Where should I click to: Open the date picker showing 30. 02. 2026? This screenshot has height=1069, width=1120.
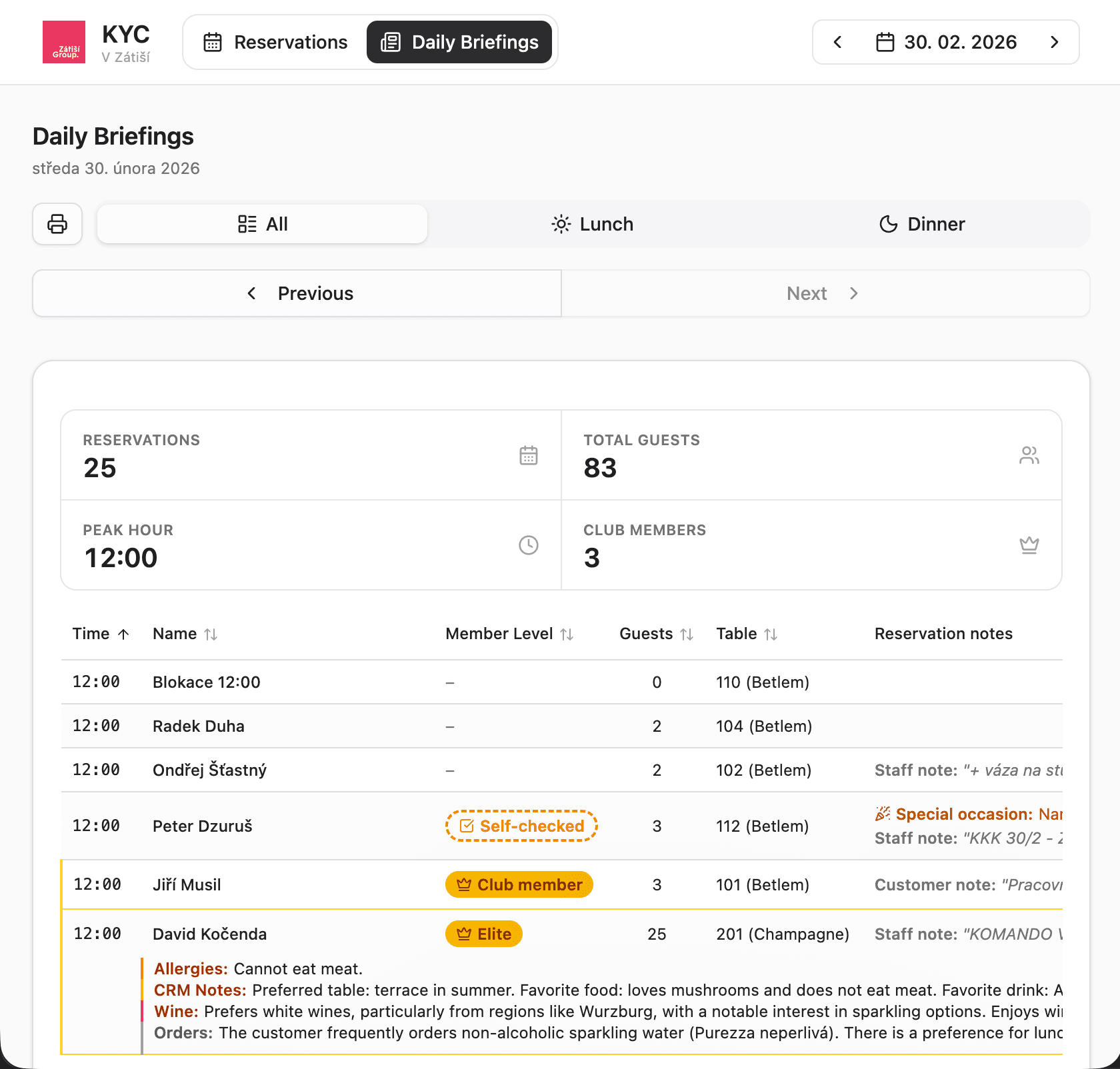pyautogui.click(x=947, y=41)
